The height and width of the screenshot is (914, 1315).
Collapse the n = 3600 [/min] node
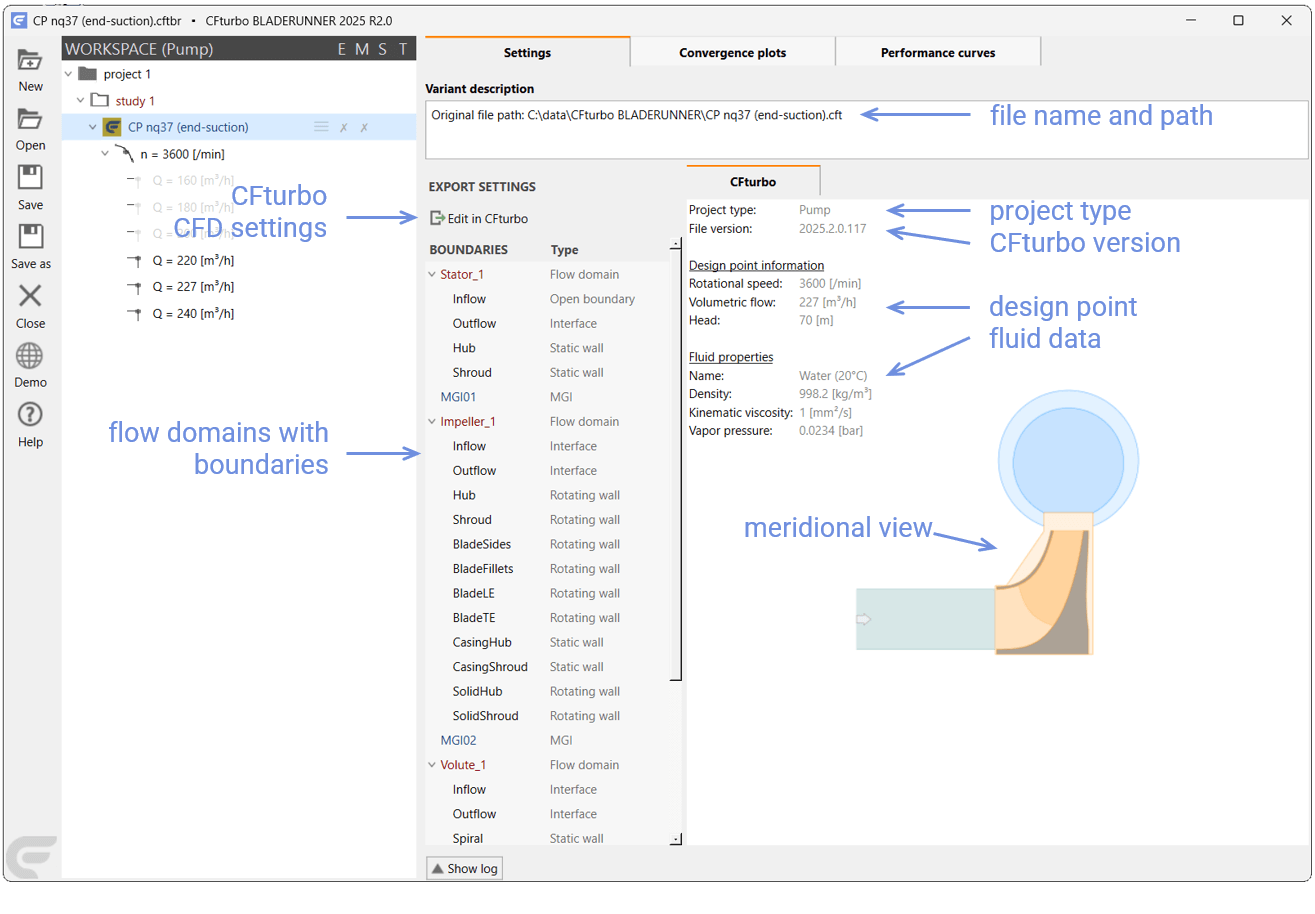click(105, 154)
